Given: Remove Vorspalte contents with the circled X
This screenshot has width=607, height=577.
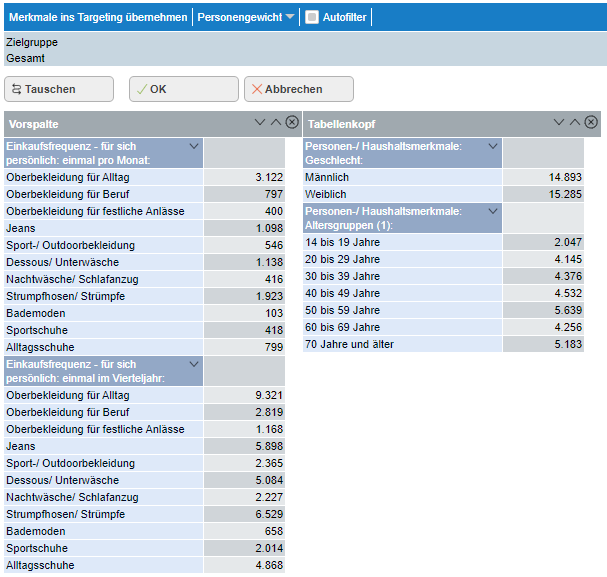Looking at the screenshot, I should [x=292, y=123].
